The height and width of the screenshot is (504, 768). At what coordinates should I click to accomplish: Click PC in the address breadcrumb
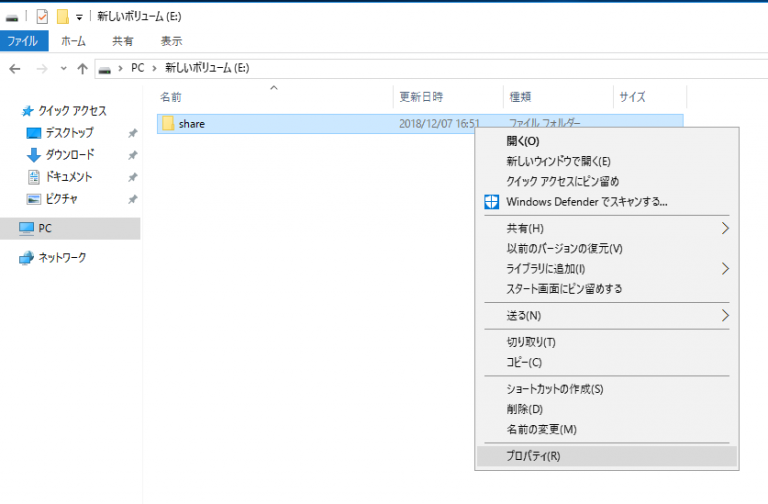click(x=138, y=68)
